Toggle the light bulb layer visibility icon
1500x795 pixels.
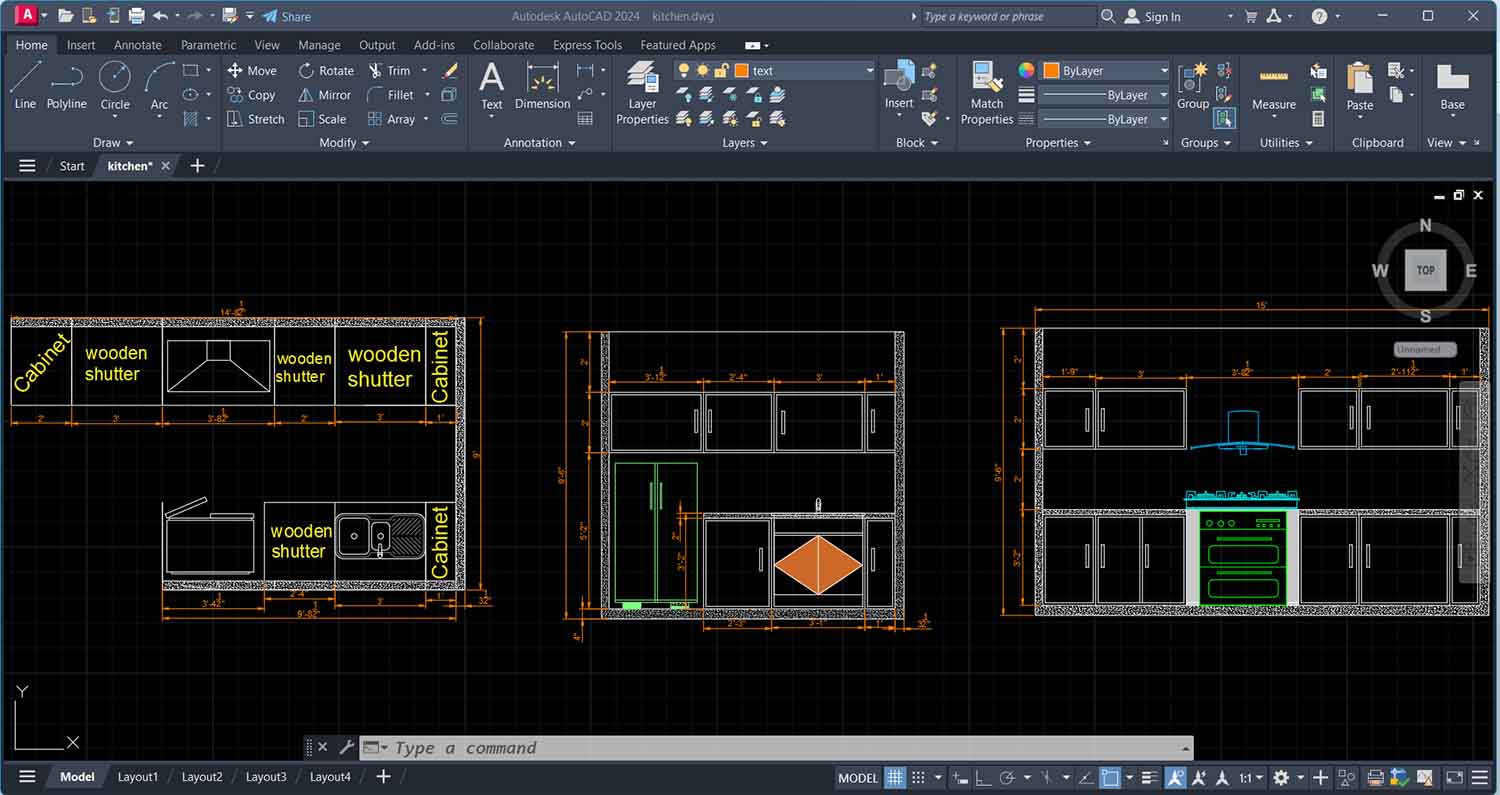[684, 71]
